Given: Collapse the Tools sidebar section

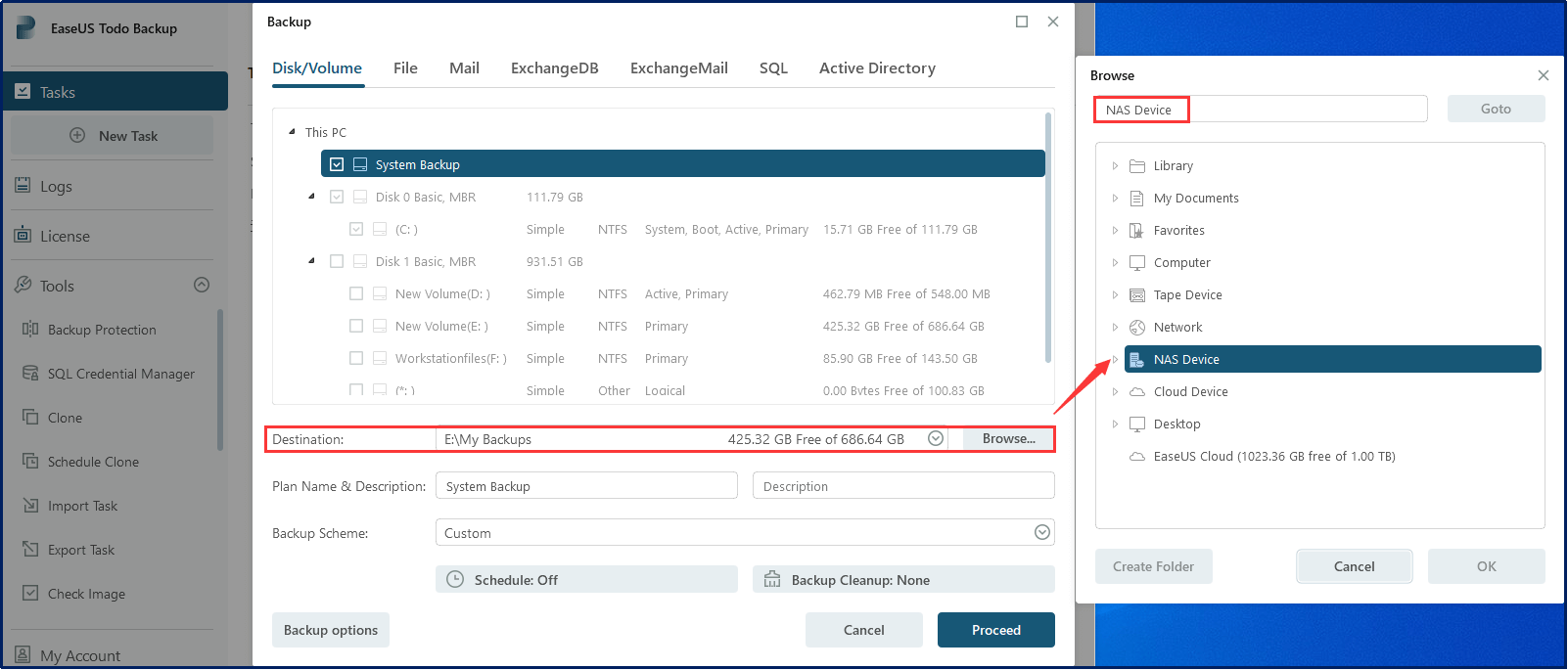Looking at the screenshot, I should coord(202,285).
